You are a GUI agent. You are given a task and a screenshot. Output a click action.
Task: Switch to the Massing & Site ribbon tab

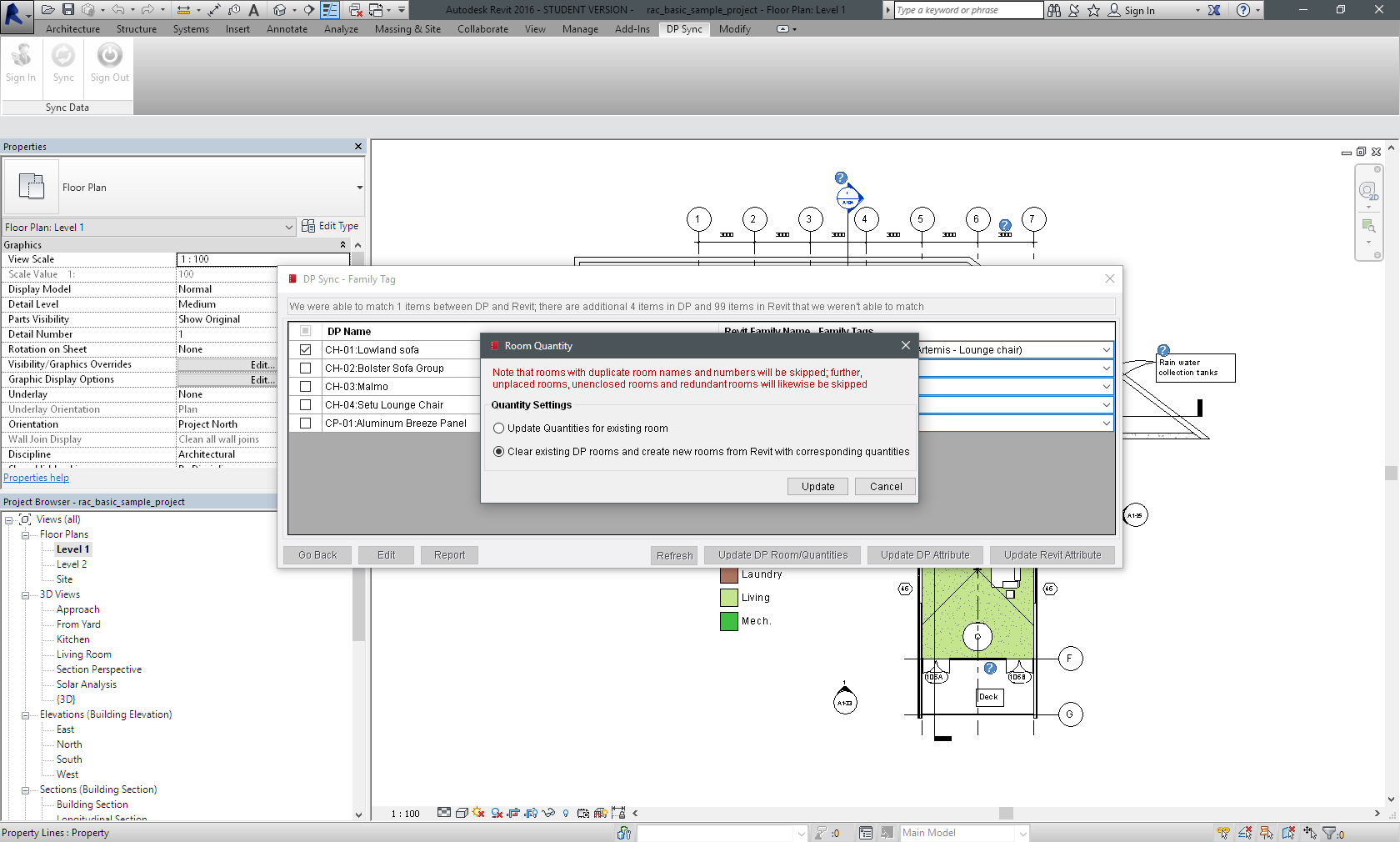[407, 29]
